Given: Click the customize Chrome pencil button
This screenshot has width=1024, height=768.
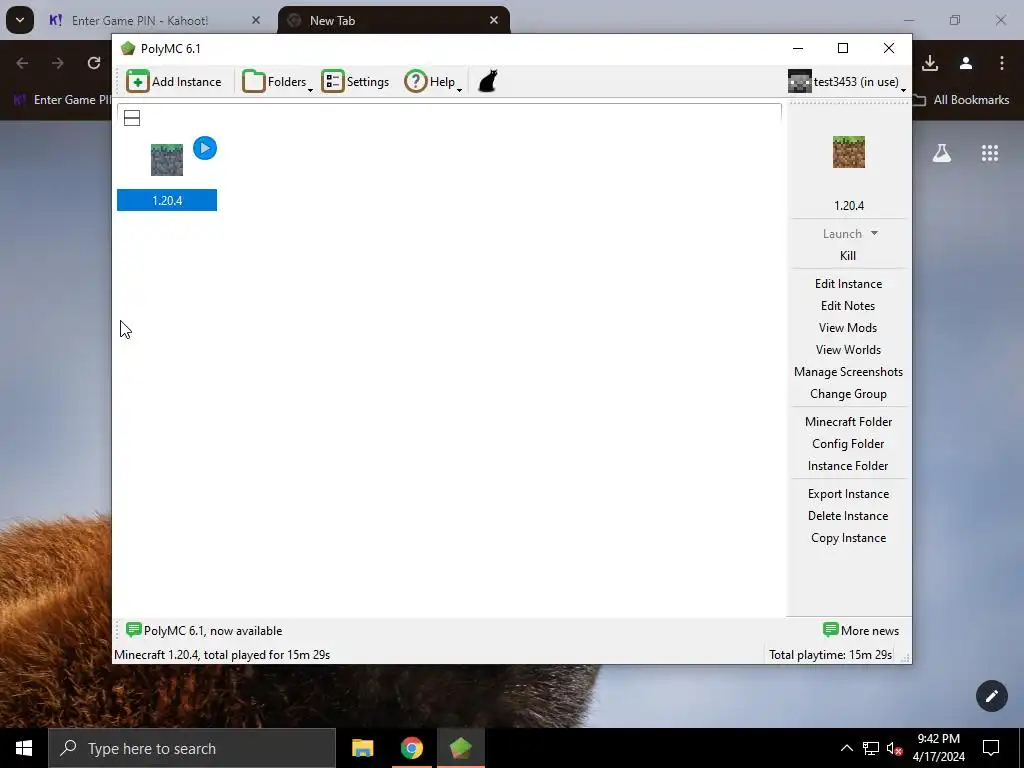Looking at the screenshot, I should coord(992,696).
